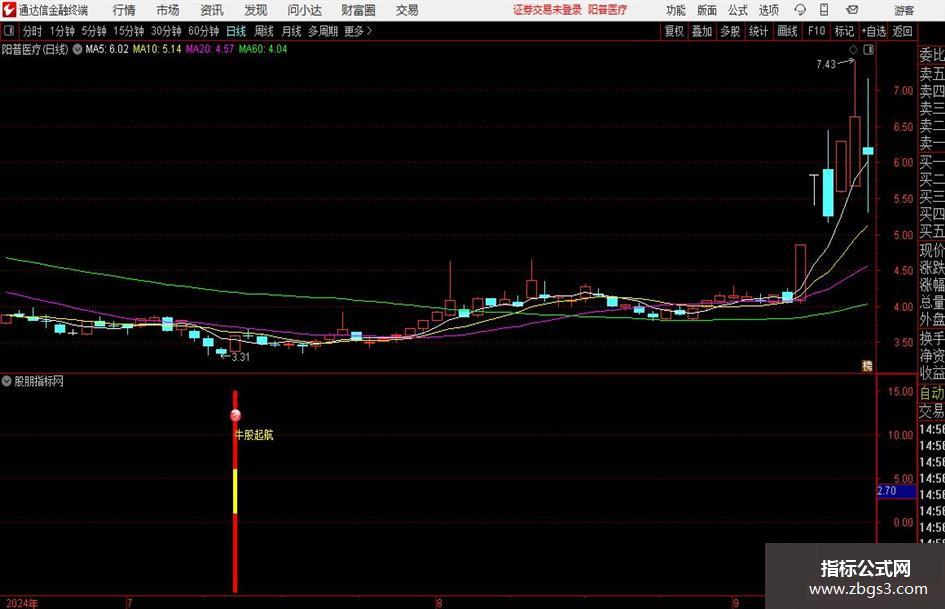Click the diamond icon above the chart
The image size is (945, 609).
pyautogui.click(x=853, y=50)
